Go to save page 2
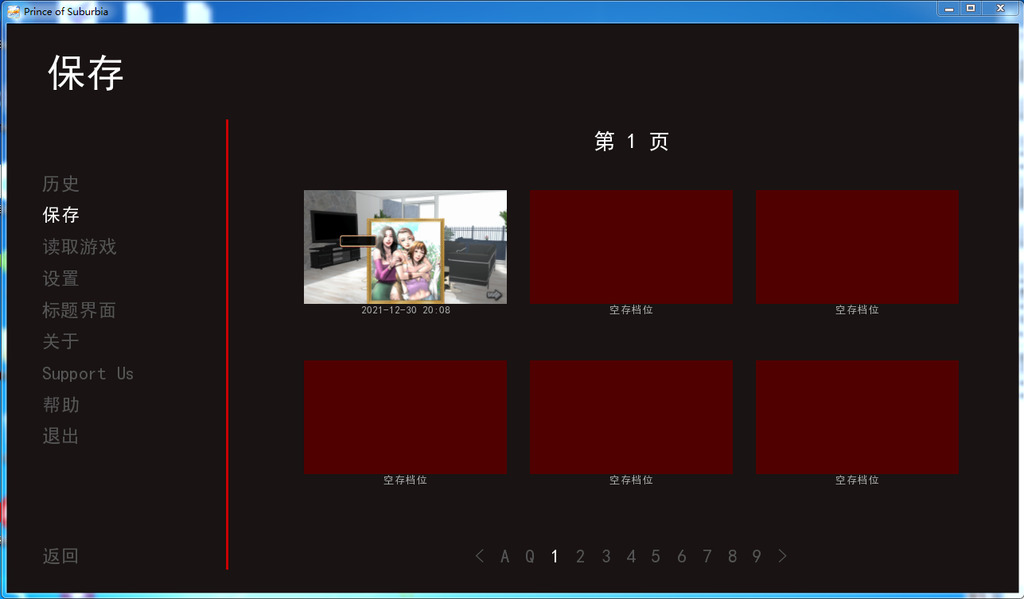This screenshot has width=1024, height=599. [x=580, y=556]
